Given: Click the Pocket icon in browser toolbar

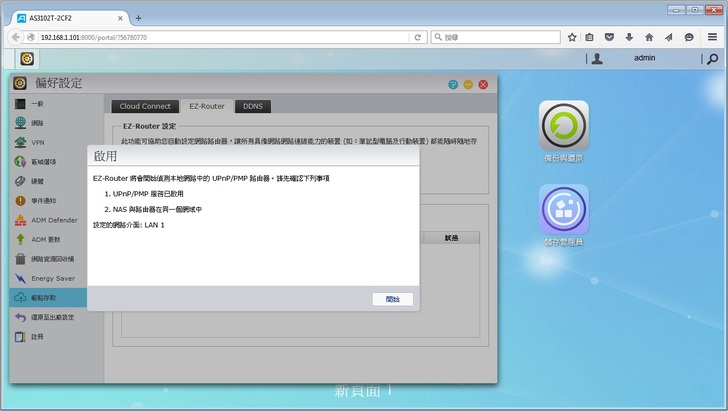Looking at the screenshot, I should [609, 37].
